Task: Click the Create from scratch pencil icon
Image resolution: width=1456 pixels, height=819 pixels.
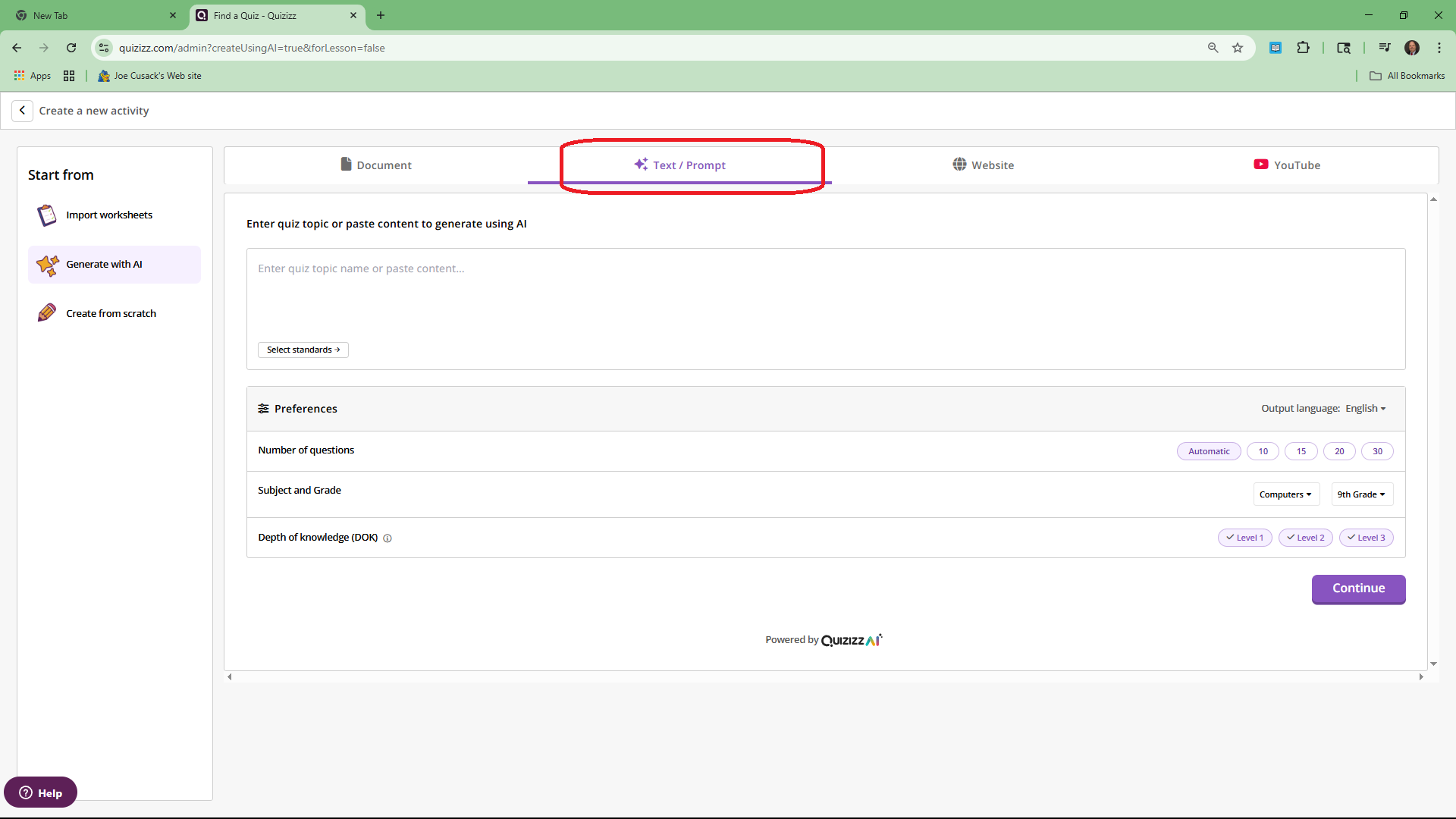Action: tap(47, 313)
